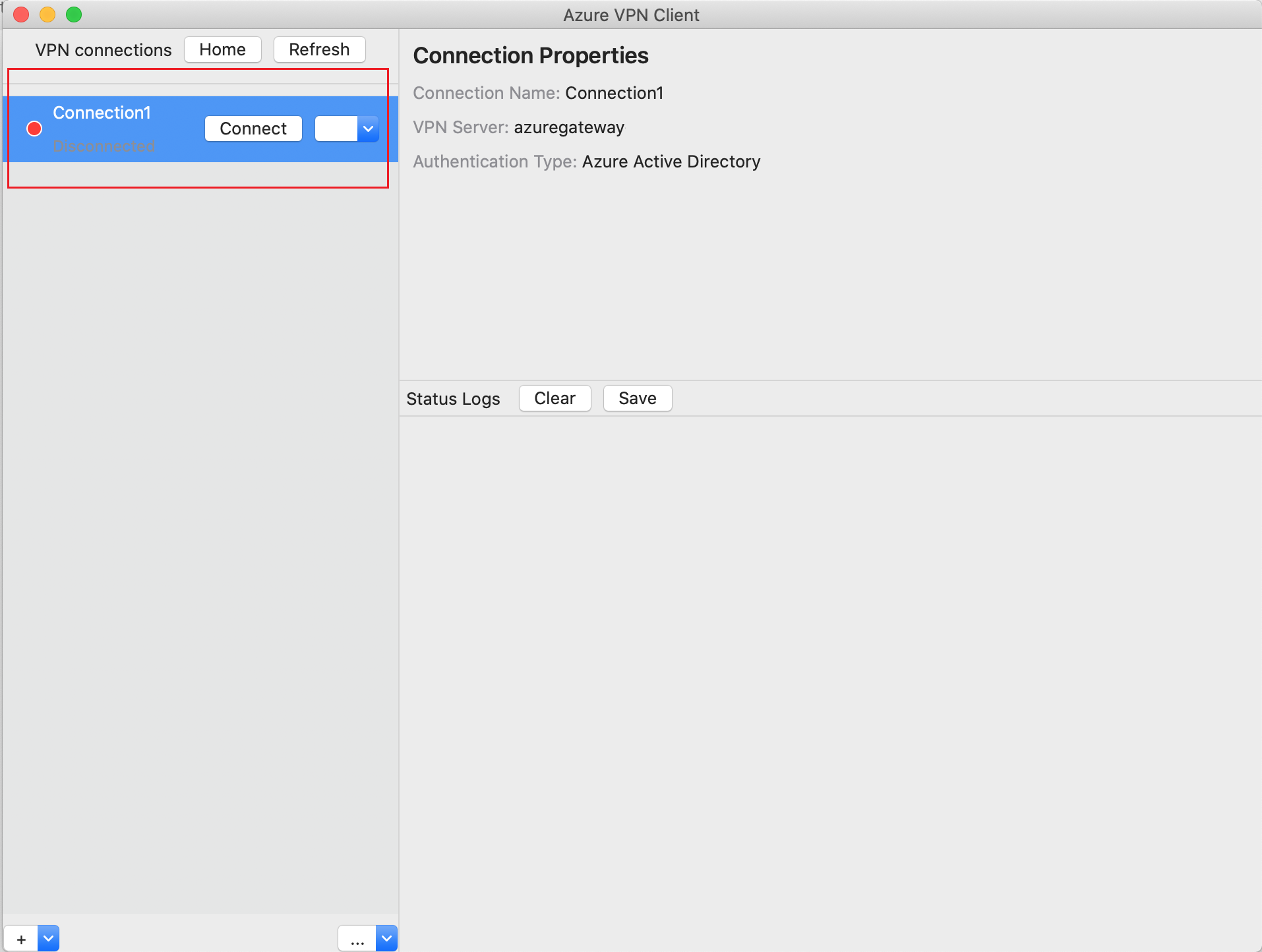Select the Connection1 entry name
The width and height of the screenshot is (1262, 952).
(102, 113)
